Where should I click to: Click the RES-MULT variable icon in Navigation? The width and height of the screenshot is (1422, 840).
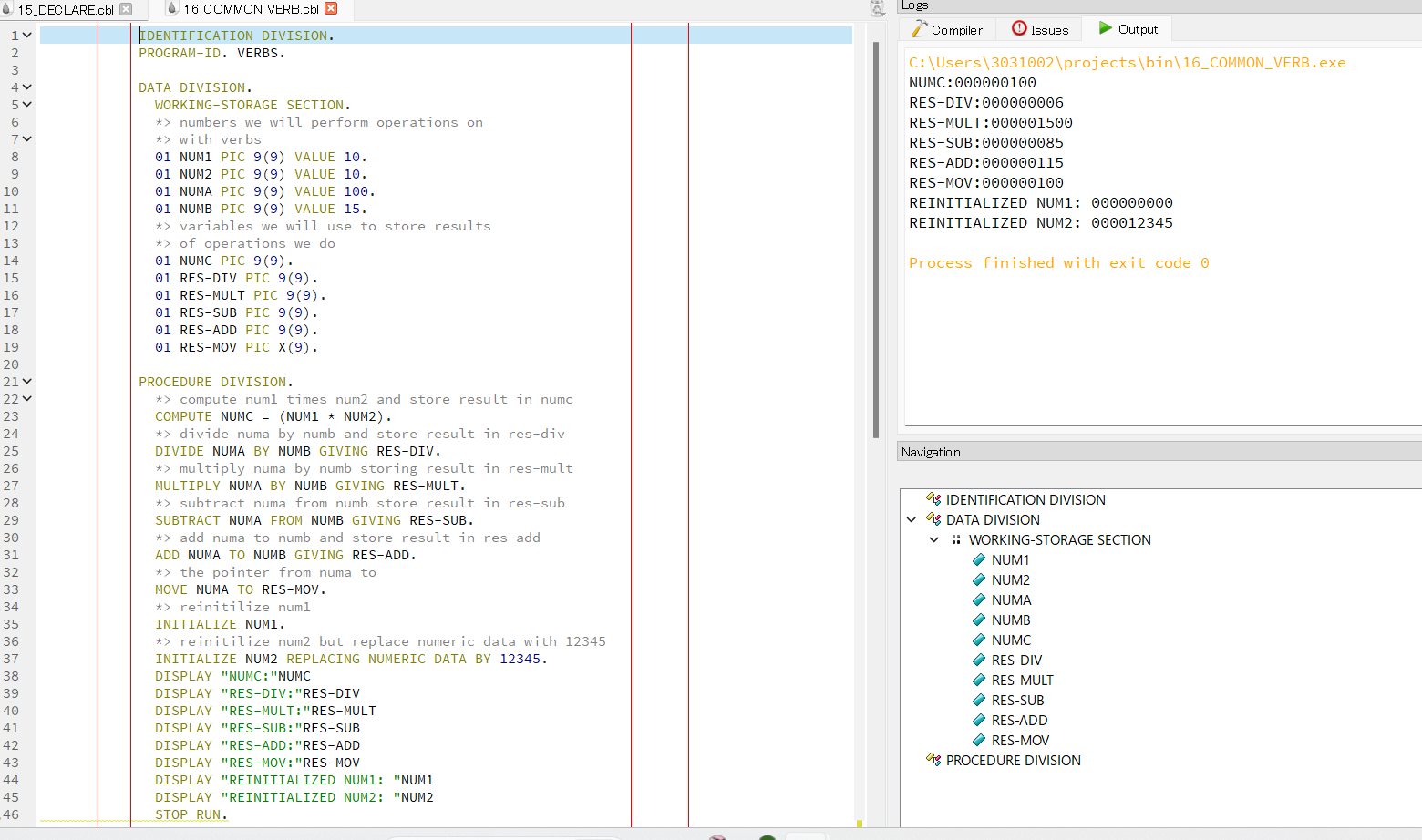(979, 680)
